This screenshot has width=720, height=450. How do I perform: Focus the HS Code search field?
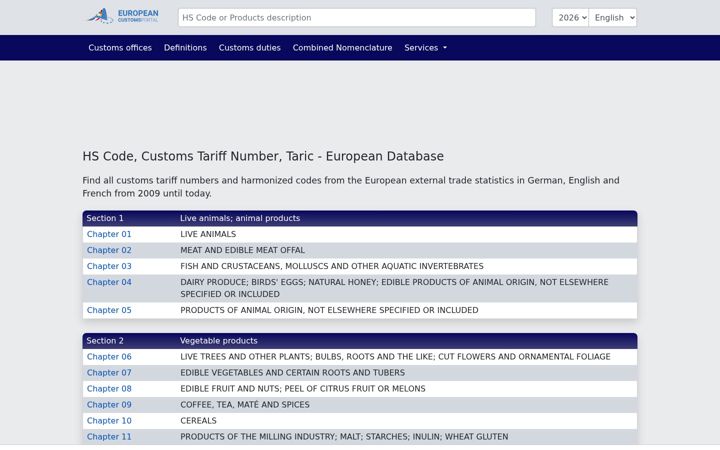[x=356, y=17]
